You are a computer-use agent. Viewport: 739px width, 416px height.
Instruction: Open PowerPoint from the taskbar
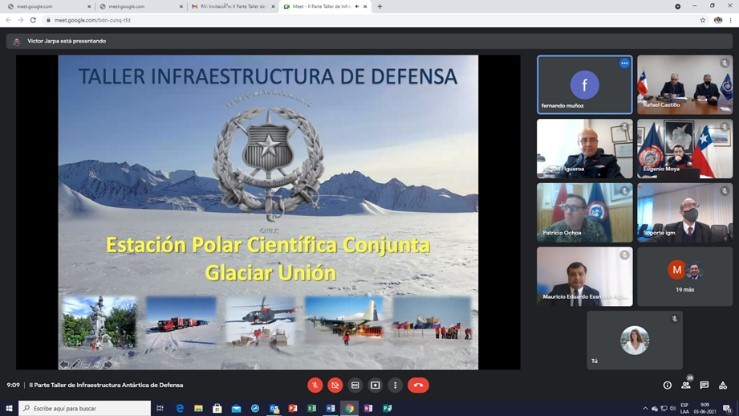click(x=293, y=408)
